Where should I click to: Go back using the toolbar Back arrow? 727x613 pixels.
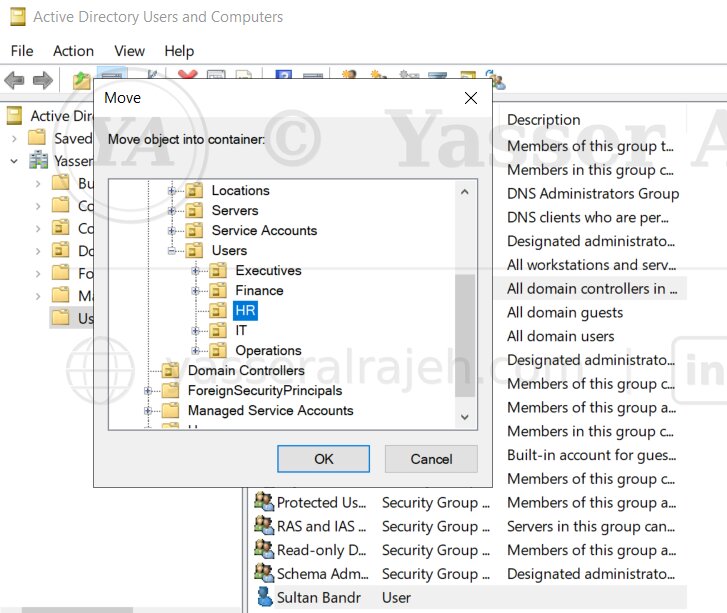point(14,81)
